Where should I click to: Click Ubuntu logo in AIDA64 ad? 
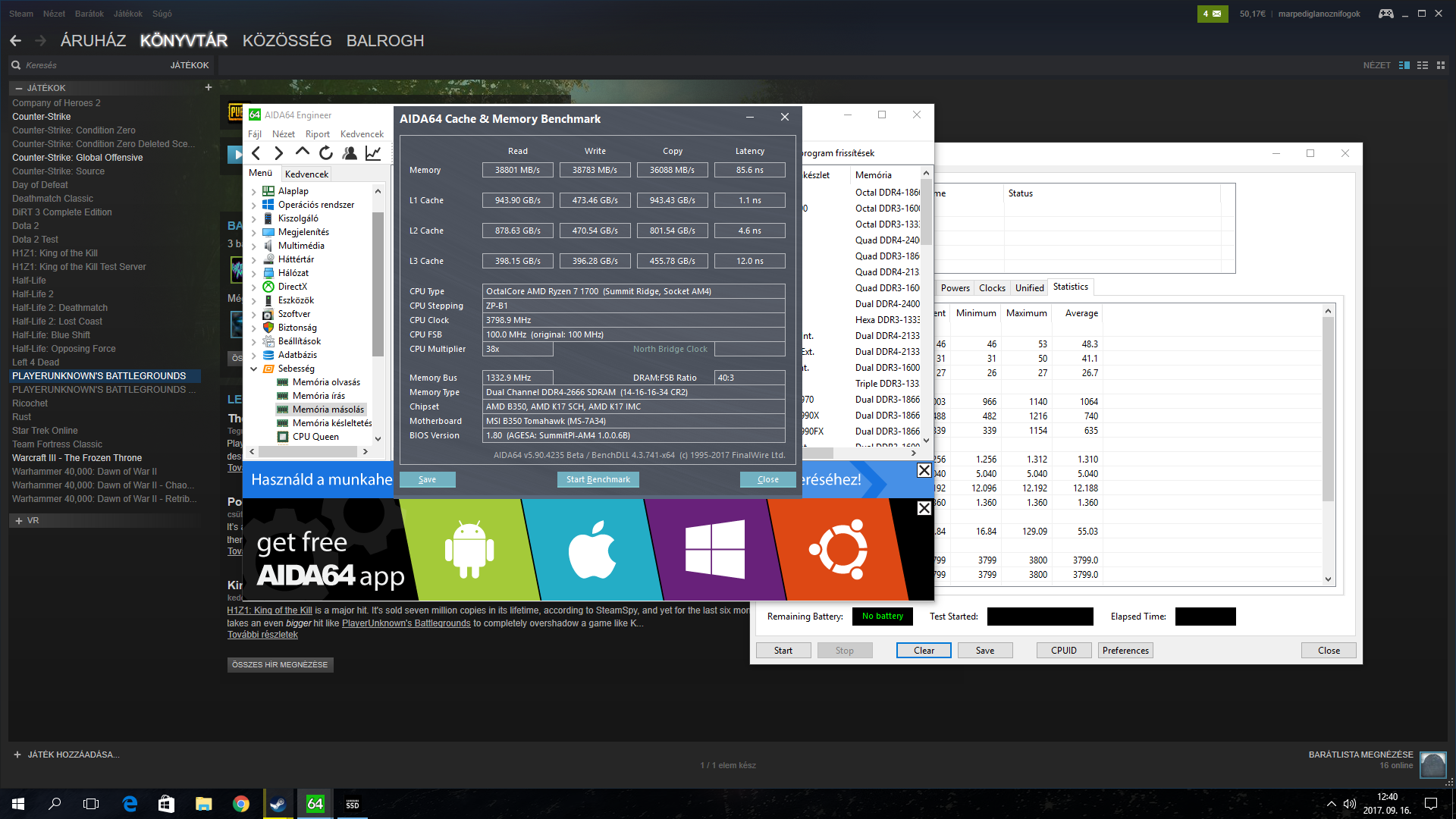838,550
